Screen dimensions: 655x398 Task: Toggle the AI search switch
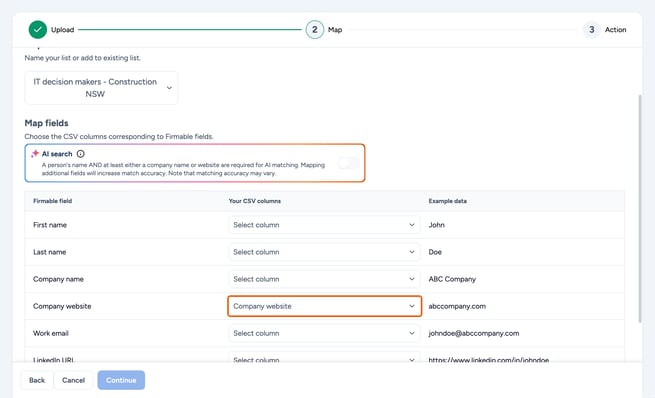click(x=349, y=163)
